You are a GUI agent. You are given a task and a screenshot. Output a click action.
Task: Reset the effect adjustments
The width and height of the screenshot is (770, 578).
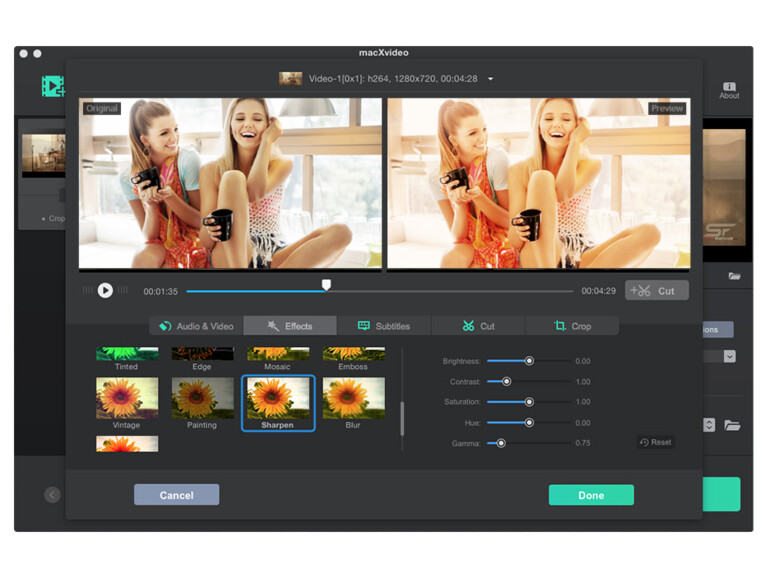click(656, 442)
